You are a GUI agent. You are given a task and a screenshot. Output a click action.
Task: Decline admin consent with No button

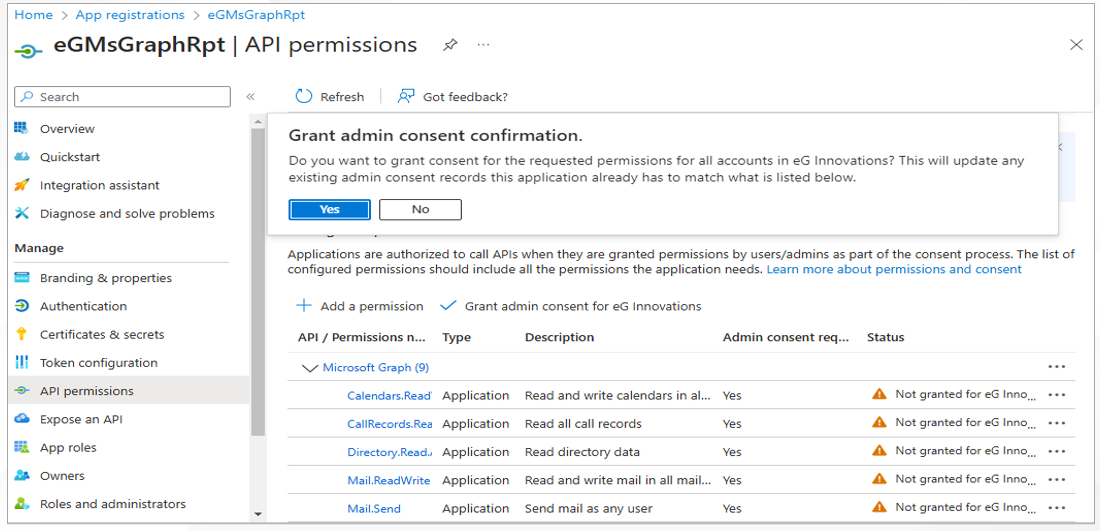pyautogui.click(x=420, y=209)
